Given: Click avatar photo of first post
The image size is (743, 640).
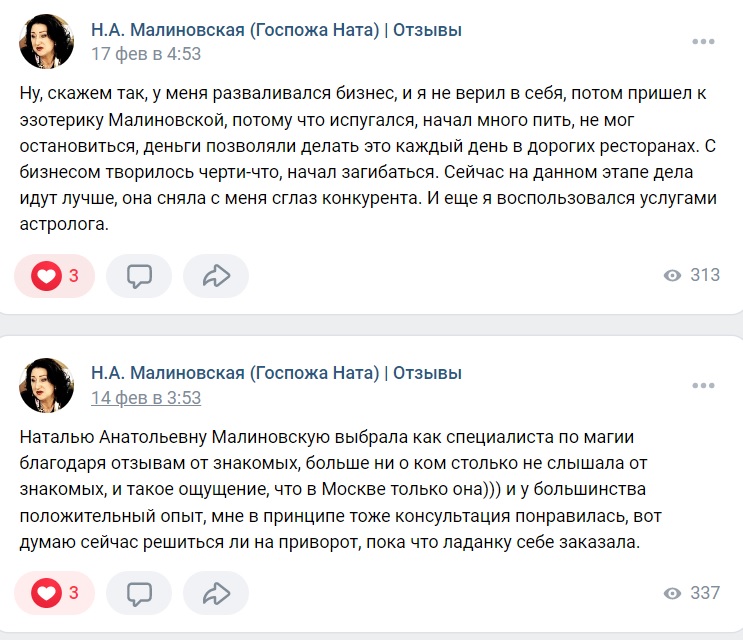Looking at the screenshot, I should tap(46, 41).
